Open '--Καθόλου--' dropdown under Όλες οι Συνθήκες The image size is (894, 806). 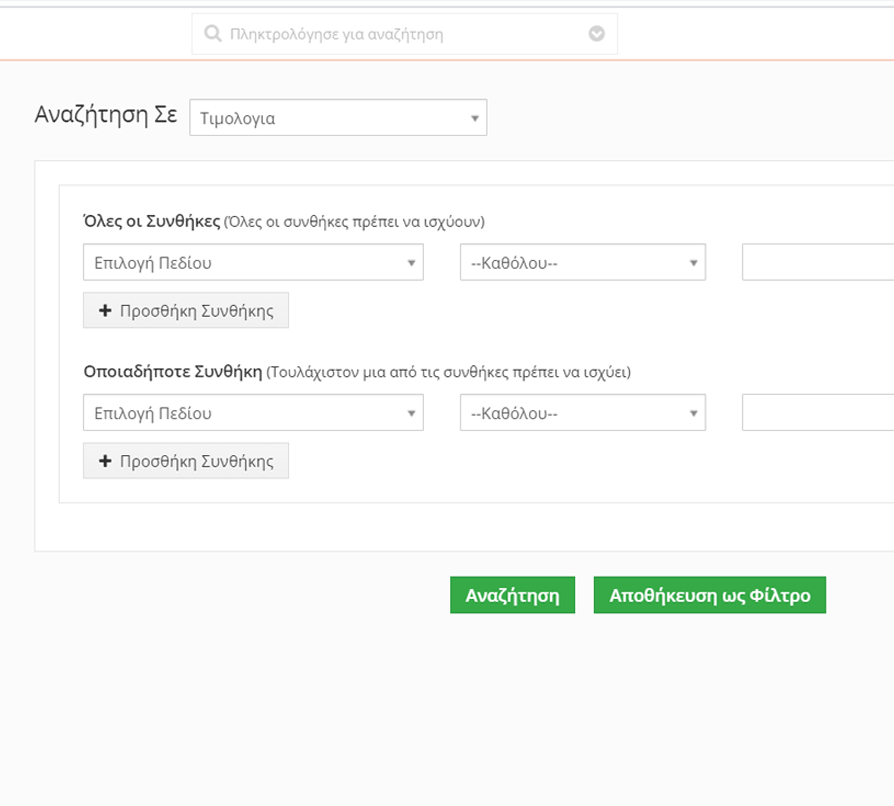coord(583,262)
